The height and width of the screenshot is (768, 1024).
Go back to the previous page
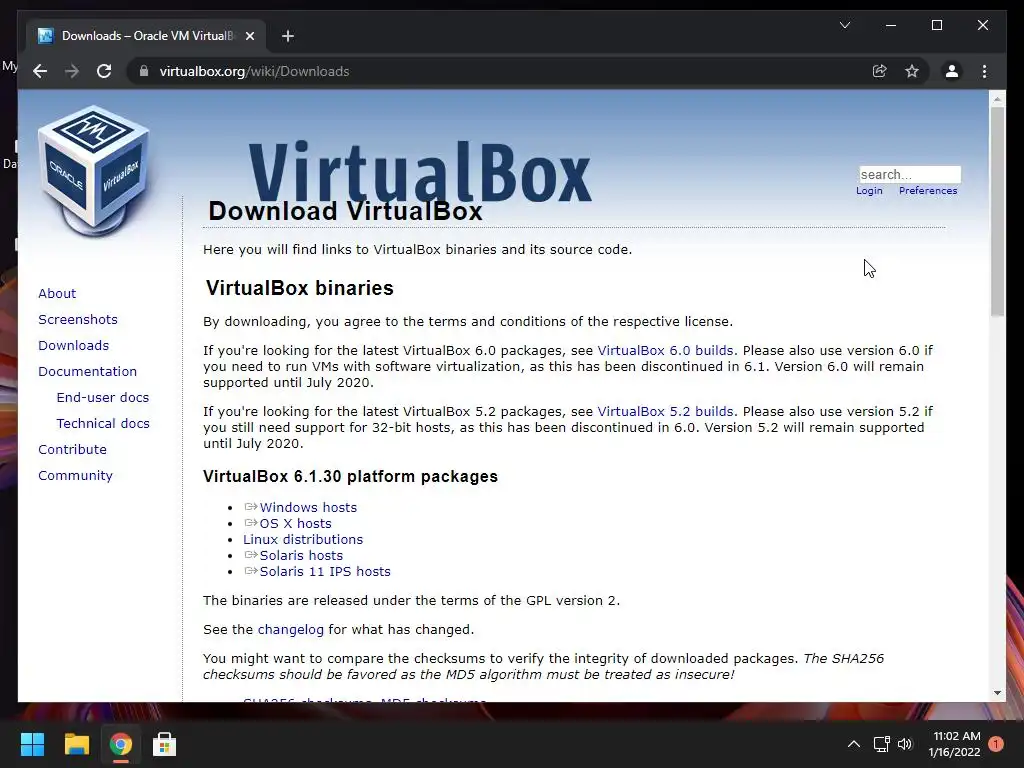(x=40, y=71)
